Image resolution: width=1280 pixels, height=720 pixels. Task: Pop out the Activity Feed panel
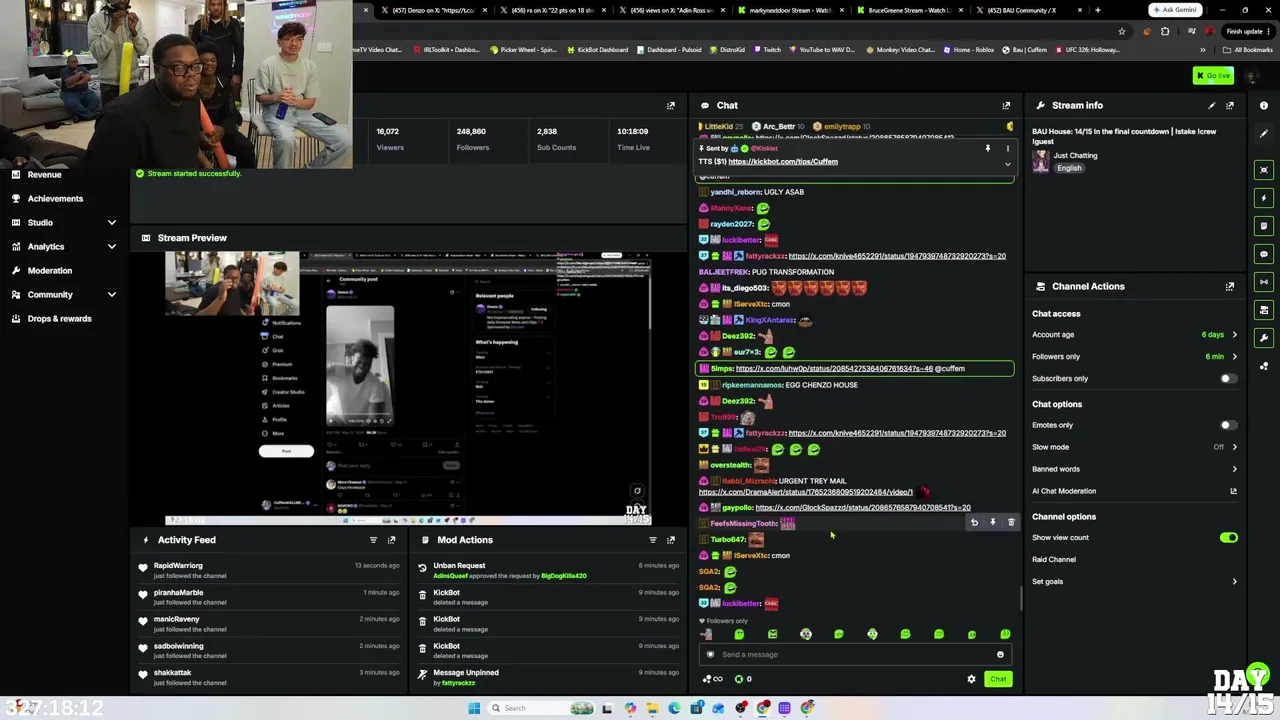(x=391, y=540)
